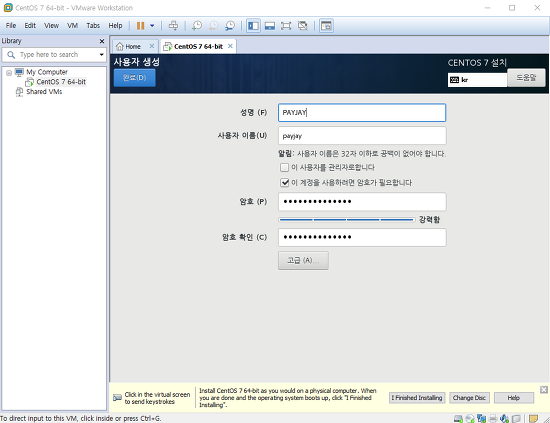Uncheck the require password checkbox

point(284,182)
